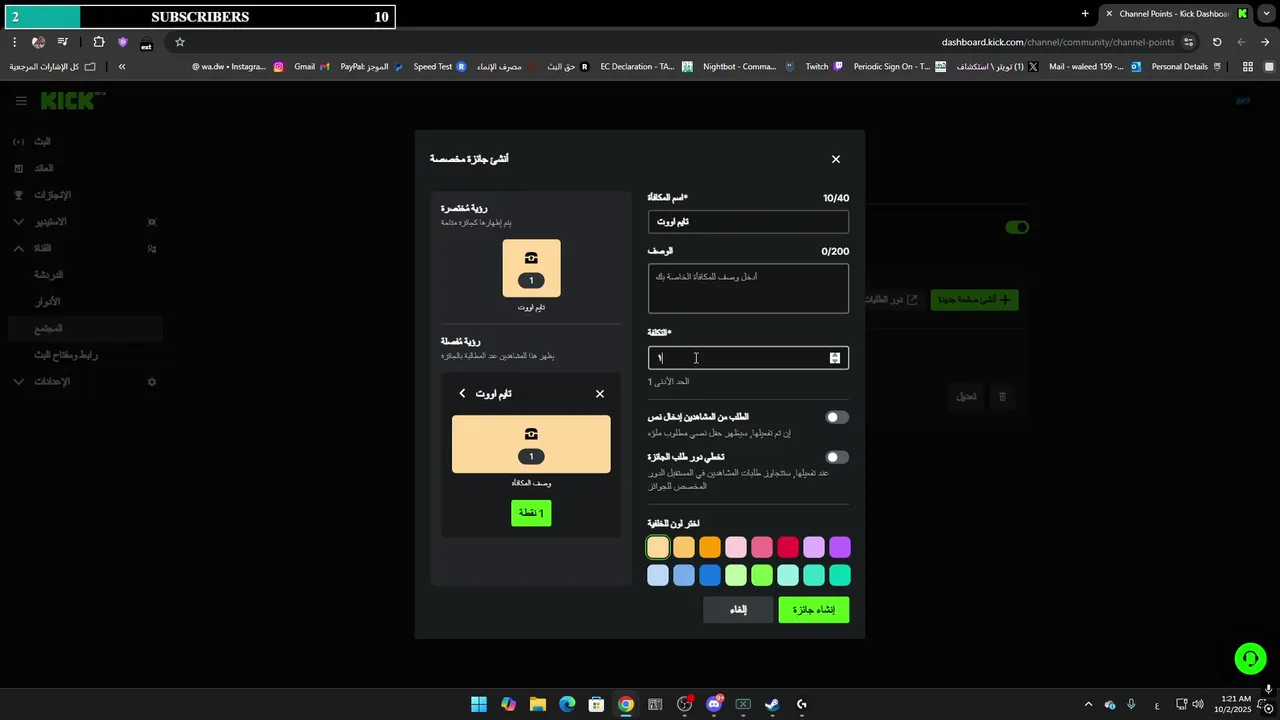Expand the الاستديو sidebar section

[x=18, y=222]
